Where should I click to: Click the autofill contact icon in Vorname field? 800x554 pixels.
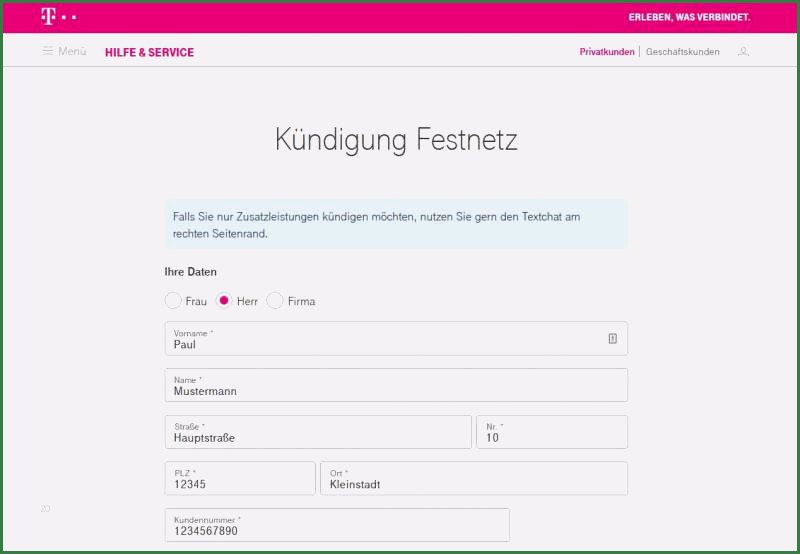click(612, 338)
